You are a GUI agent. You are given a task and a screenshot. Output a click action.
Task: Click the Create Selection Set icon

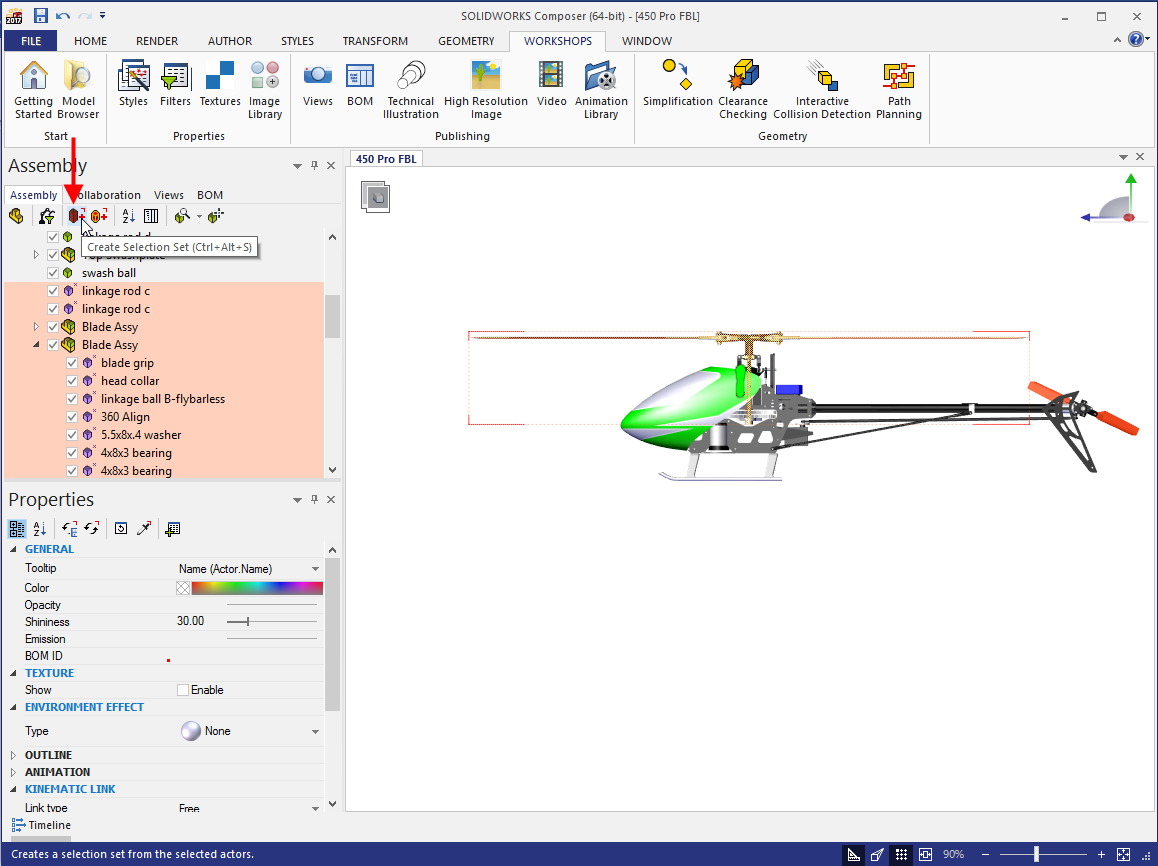(x=74, y=216)
